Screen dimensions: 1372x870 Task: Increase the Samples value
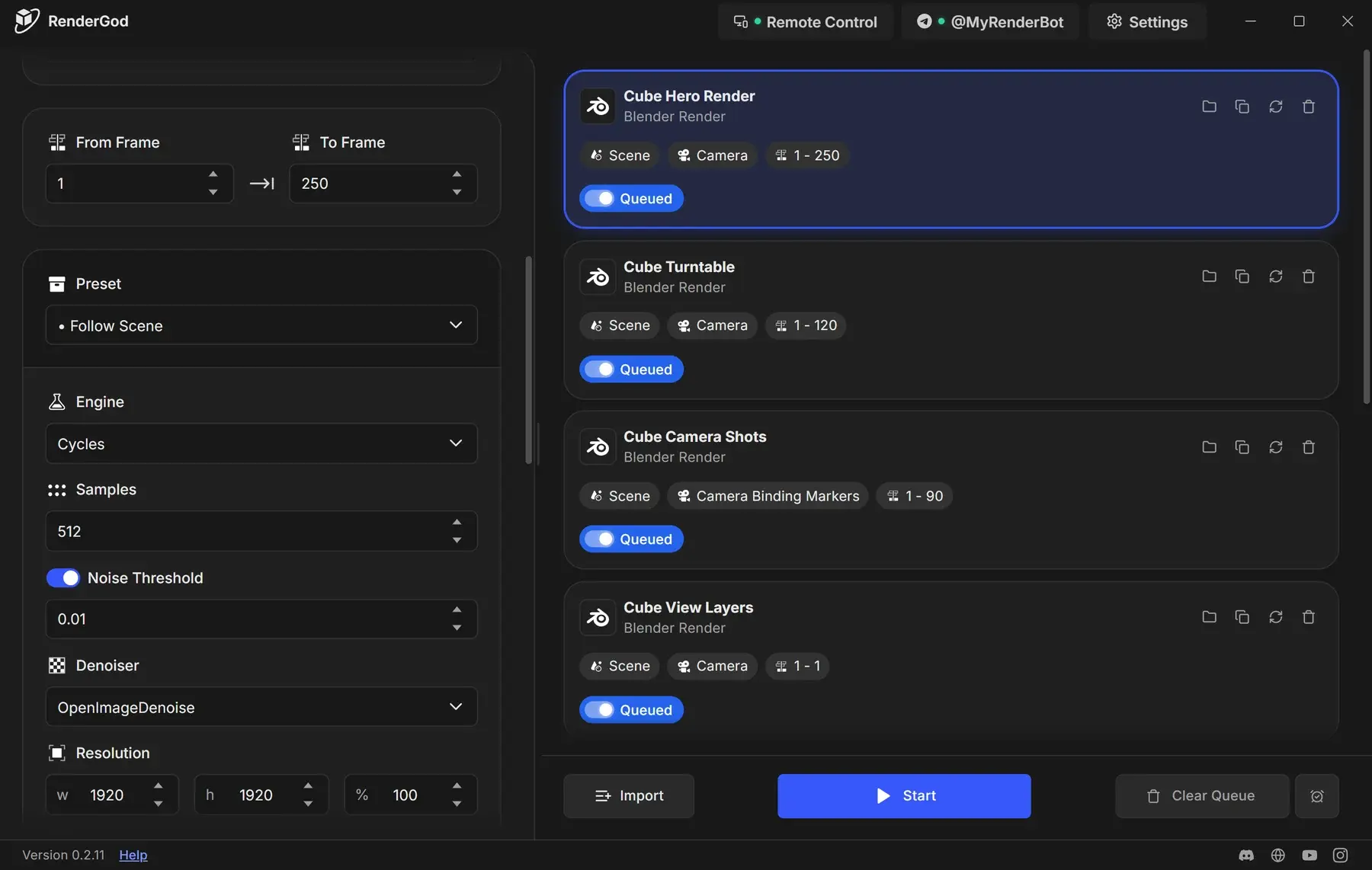pos(457,523)
